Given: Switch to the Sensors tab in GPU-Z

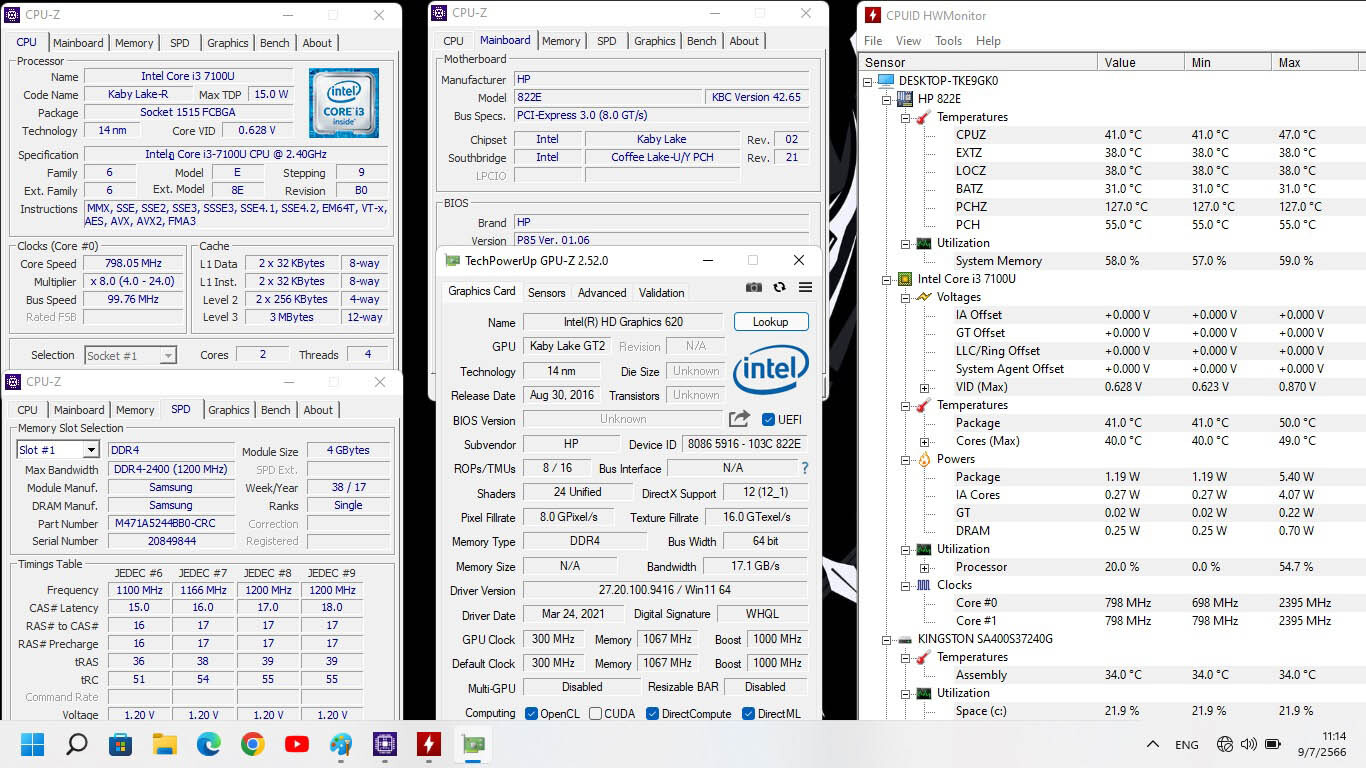Looking at the screenshot, I should point(547,293).
